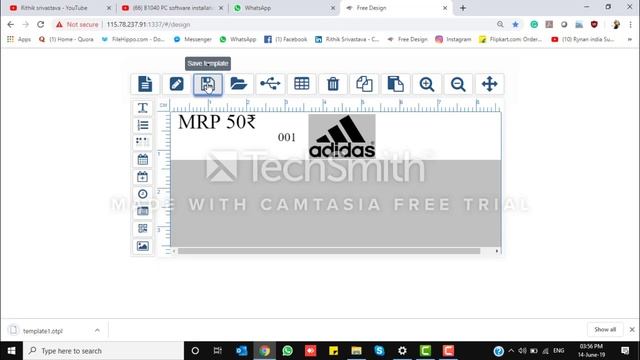Open a new browser tab
Viewport: 640px width, 360px height.
coord(463,8)
